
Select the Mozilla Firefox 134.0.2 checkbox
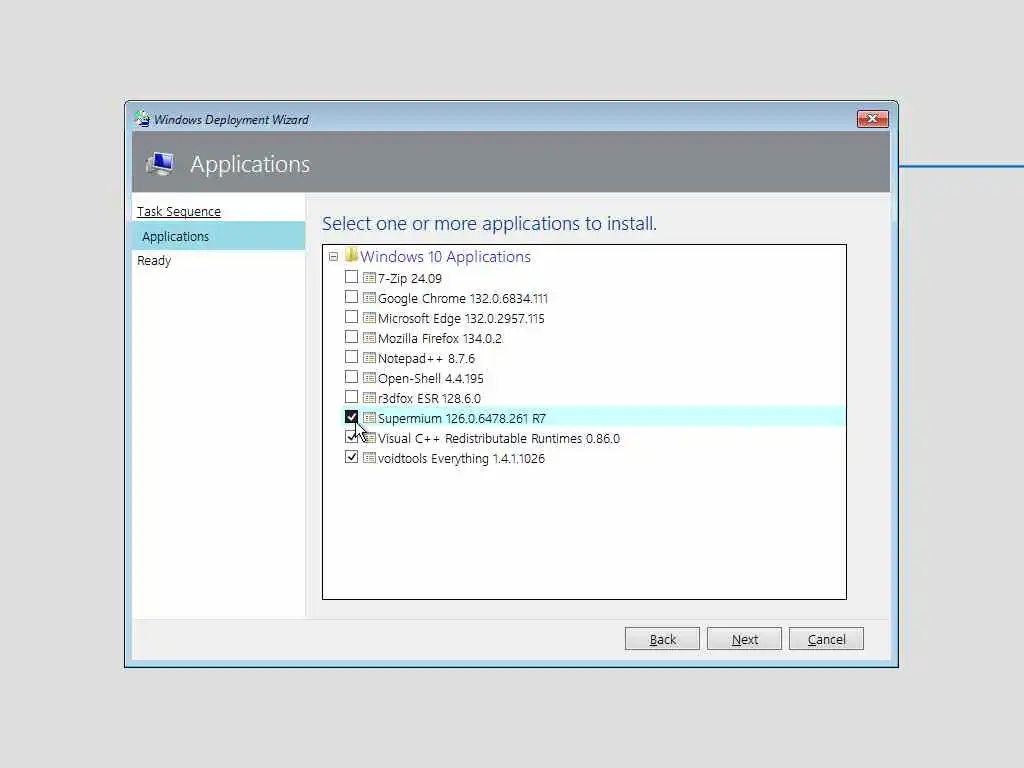coord(351,337)
